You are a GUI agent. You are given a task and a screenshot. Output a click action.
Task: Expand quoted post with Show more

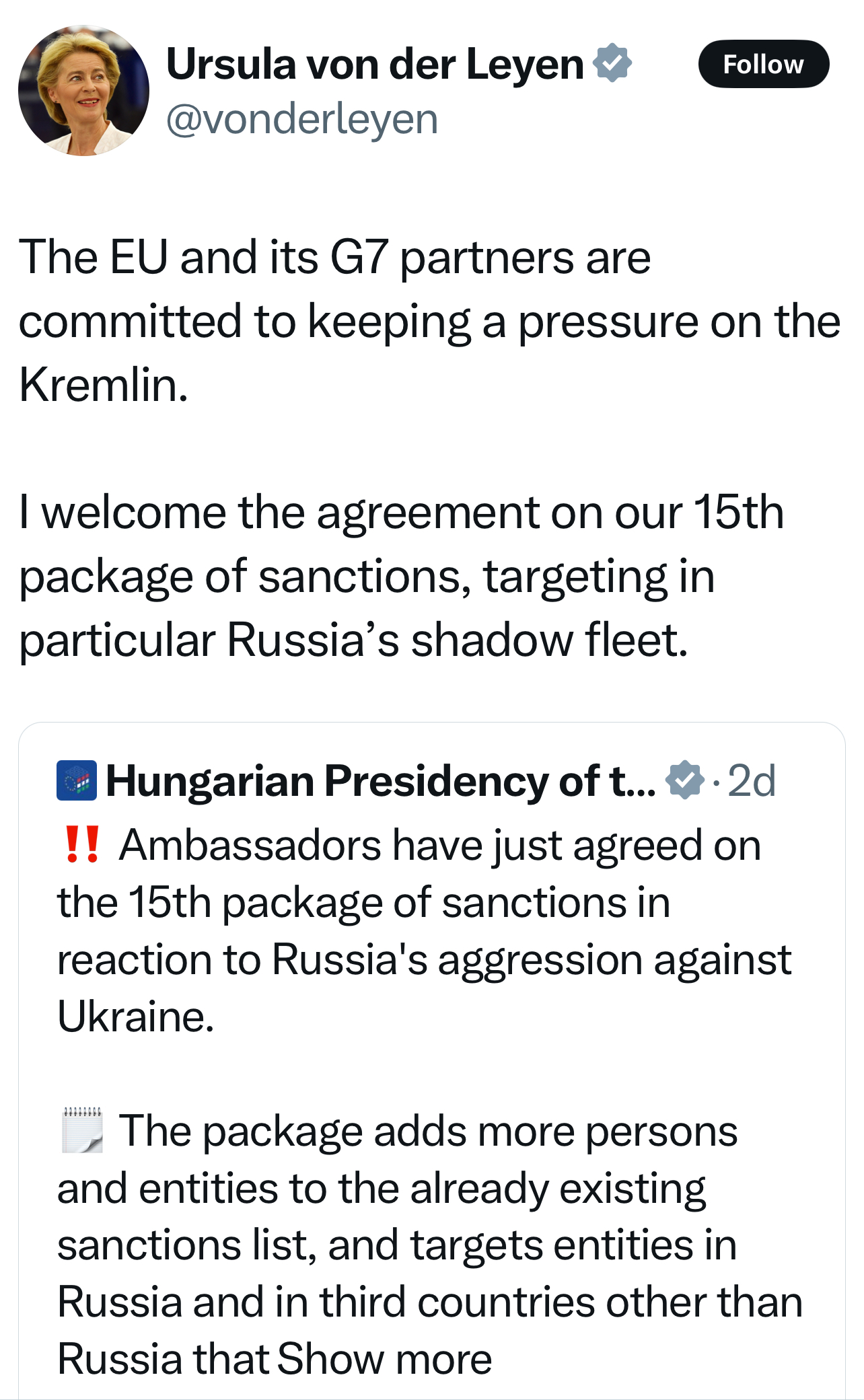click(x=384, y=1359)
